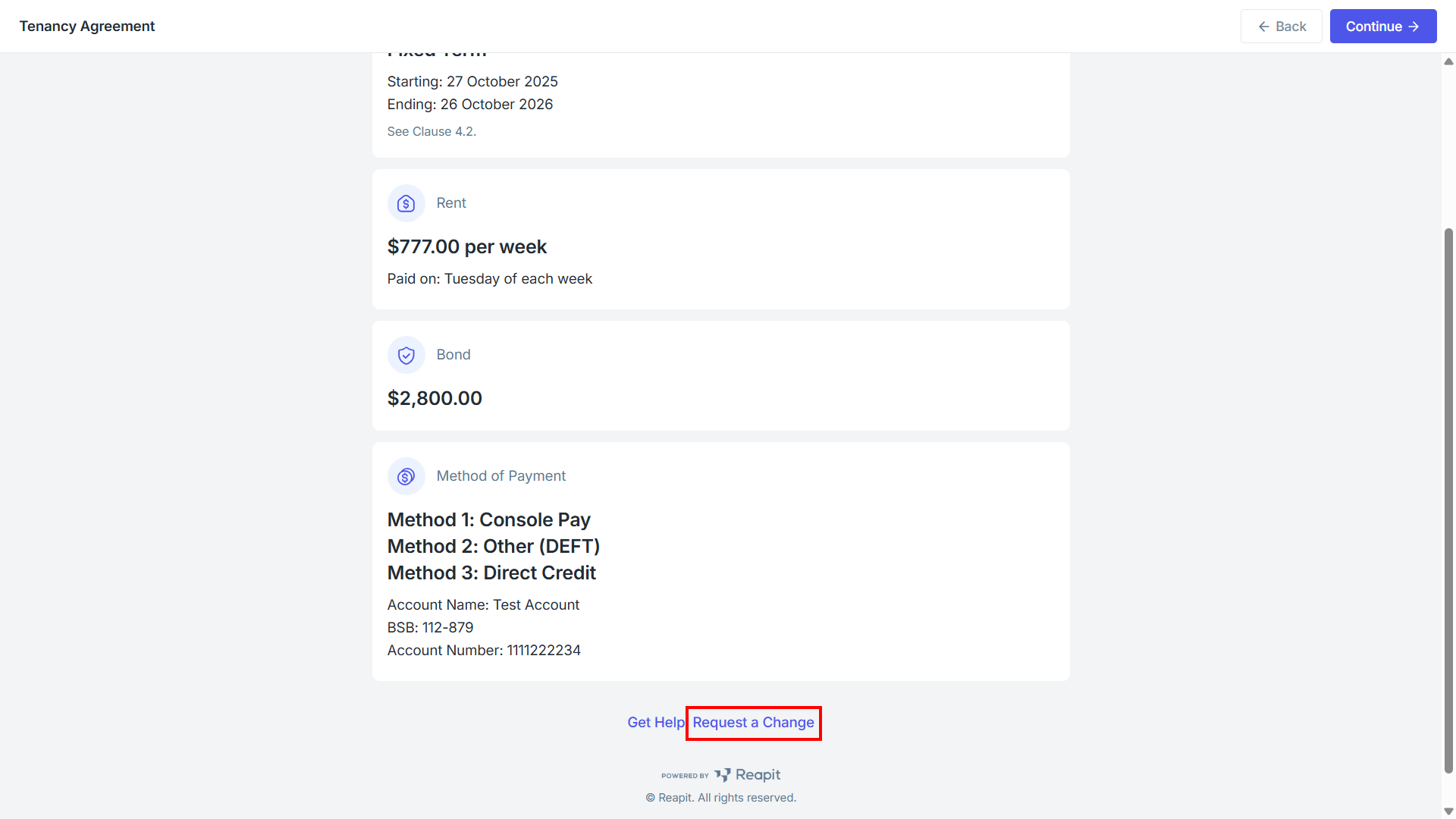The image size is (1456, 819).
Task: Select the $777.00 per week amount
Action: coord(467,247)
